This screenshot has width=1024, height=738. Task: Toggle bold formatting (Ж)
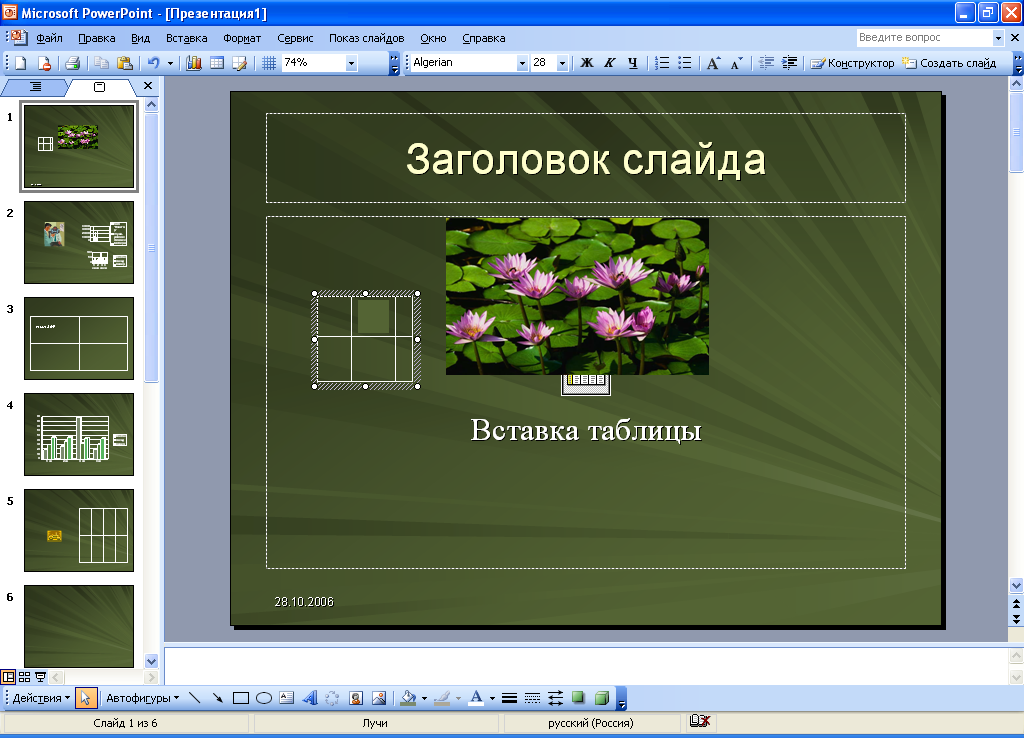pyautogui.click(x=586, y=63)
